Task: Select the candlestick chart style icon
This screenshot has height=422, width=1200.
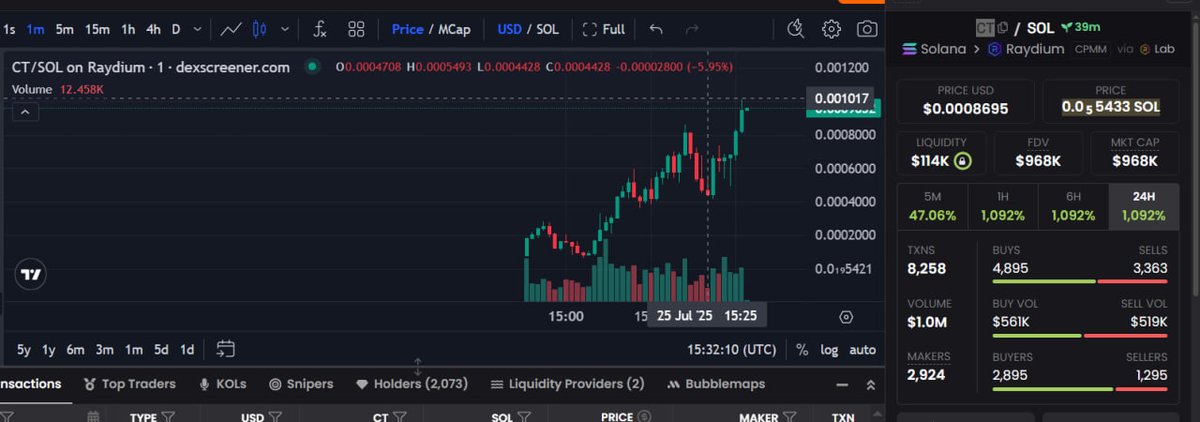Action: pos(260,29)
